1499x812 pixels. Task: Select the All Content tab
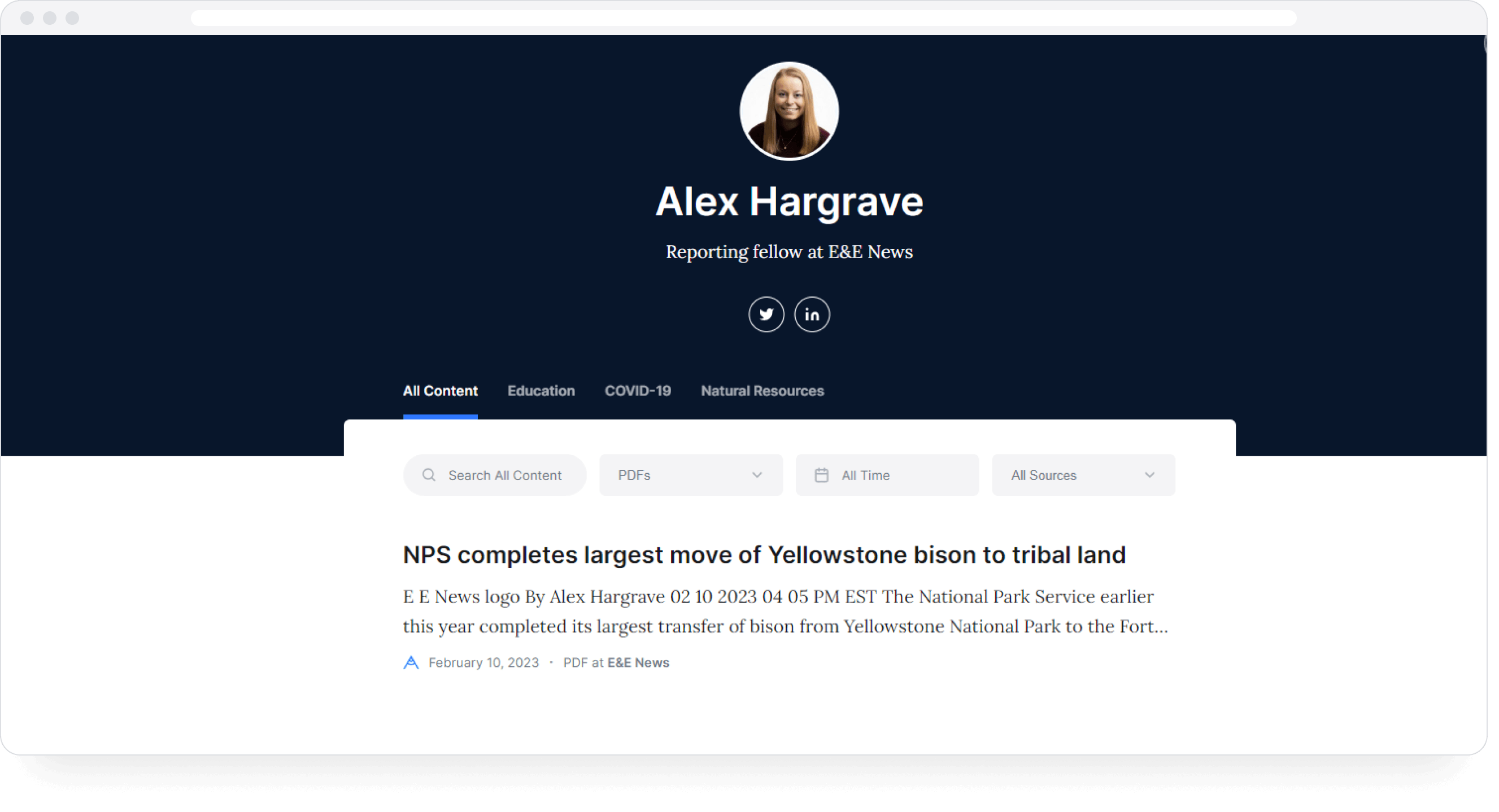440,391
